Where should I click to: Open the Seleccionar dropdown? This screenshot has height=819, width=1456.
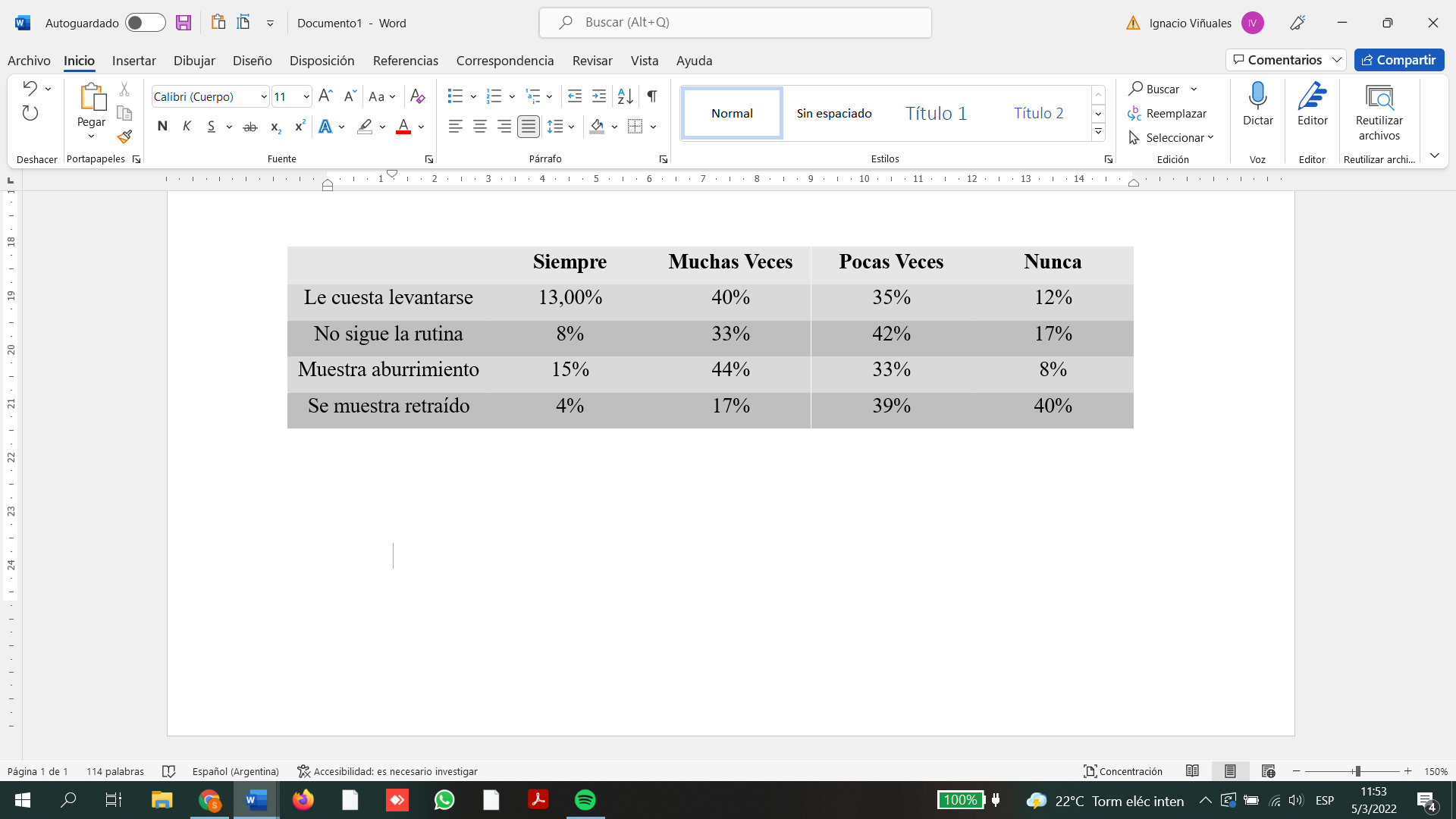tap(1172, 137)
